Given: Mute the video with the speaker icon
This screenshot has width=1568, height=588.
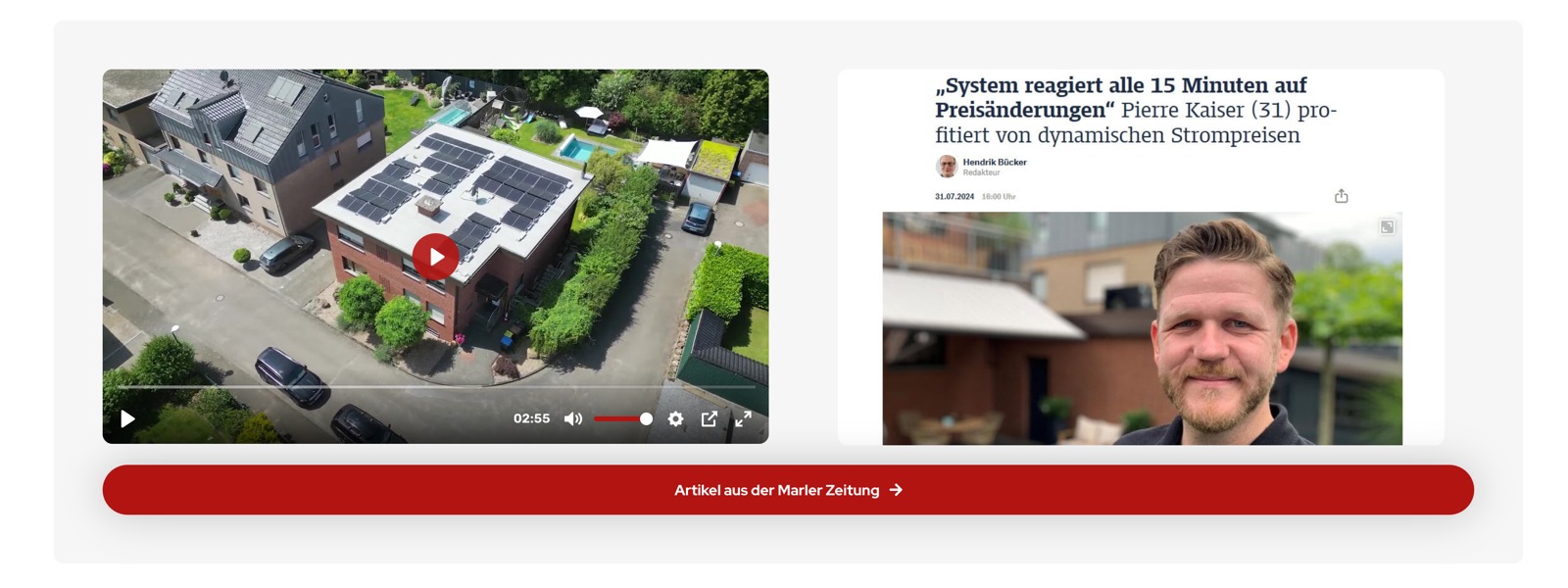Looking at the screenshot, I should click(573, 418).
